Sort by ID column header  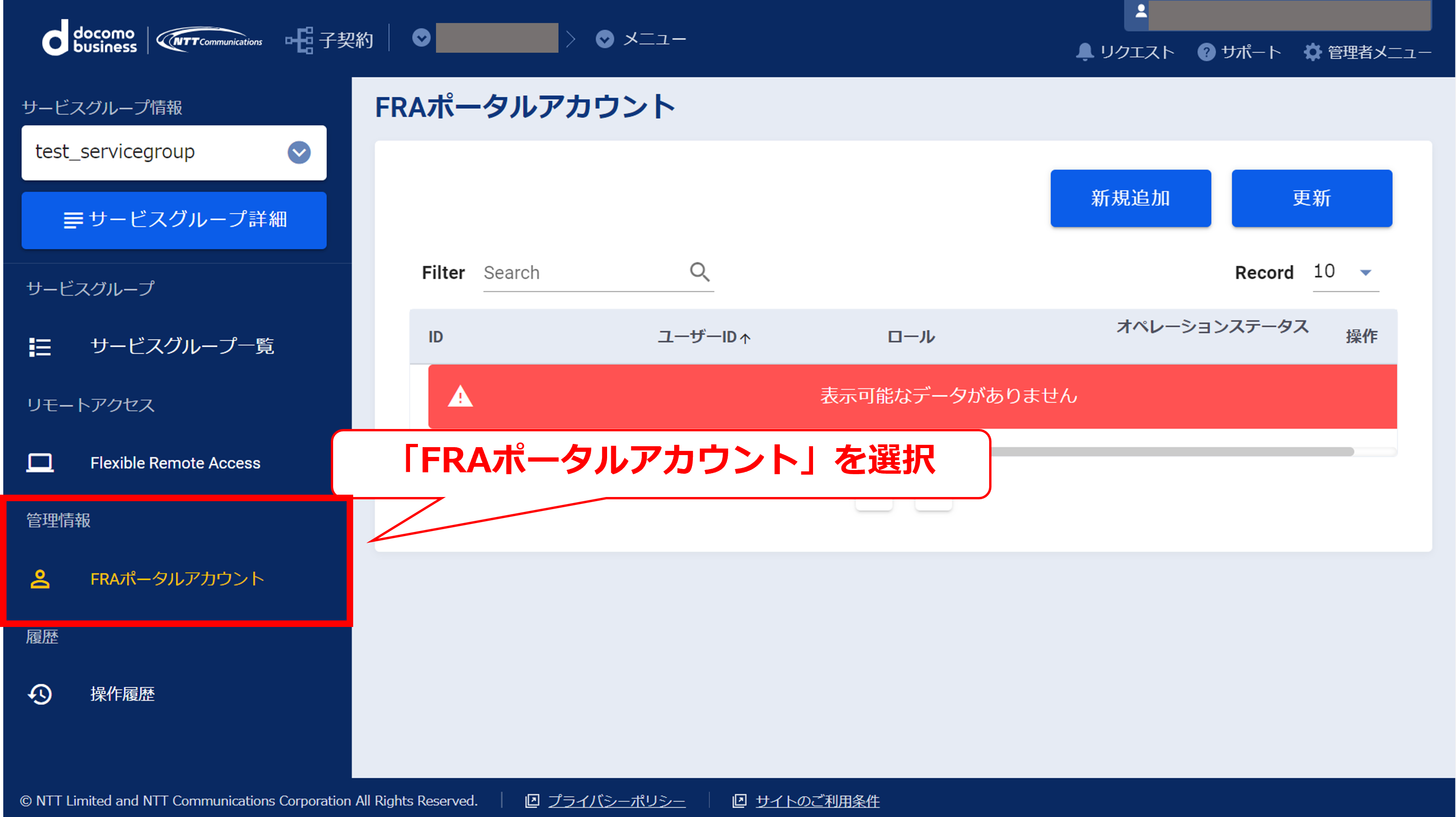tap(435, 337)
